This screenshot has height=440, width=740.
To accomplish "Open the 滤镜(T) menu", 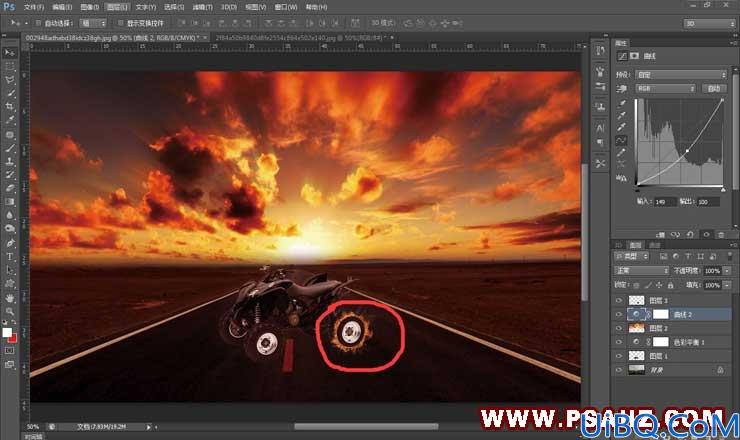I will [x=202, y=7].
